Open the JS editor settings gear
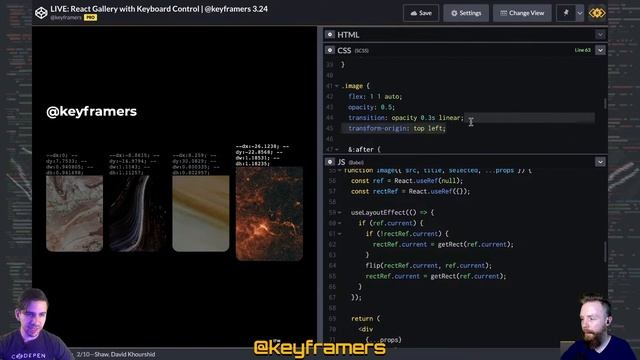 coord(330,162)
